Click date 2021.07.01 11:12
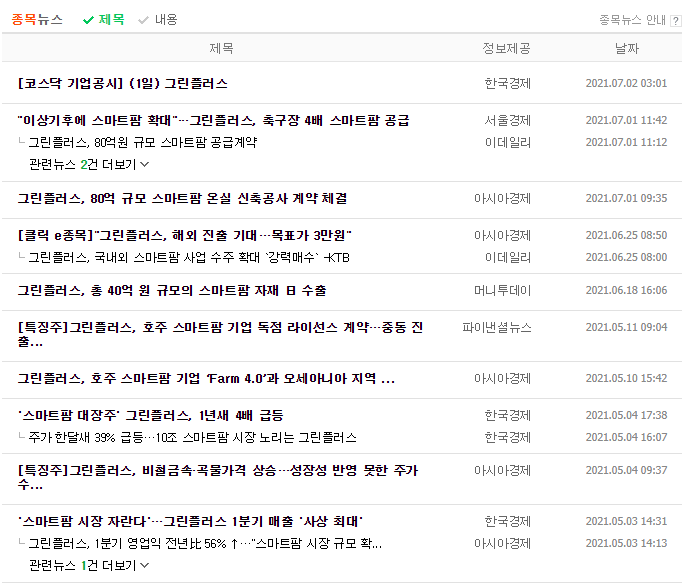 click(627, 142)
